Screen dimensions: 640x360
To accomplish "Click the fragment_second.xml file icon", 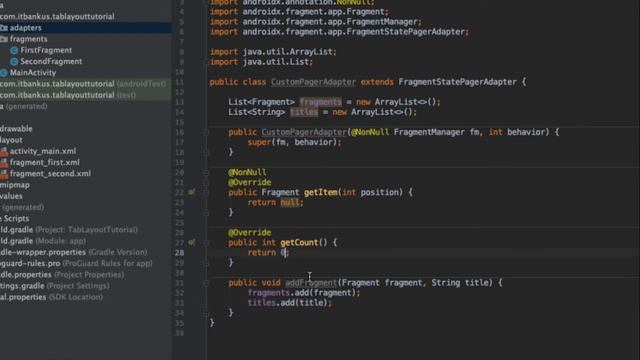I will [x=4, y=174].
